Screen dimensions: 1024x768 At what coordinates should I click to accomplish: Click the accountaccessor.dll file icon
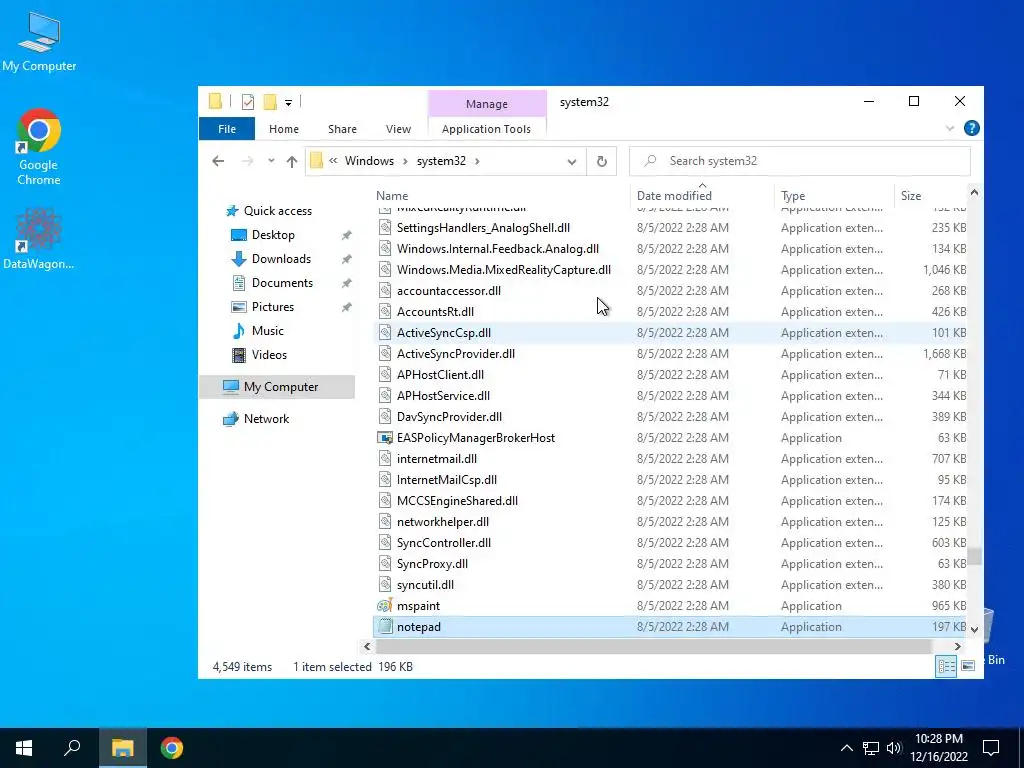(x=385, y=291)
